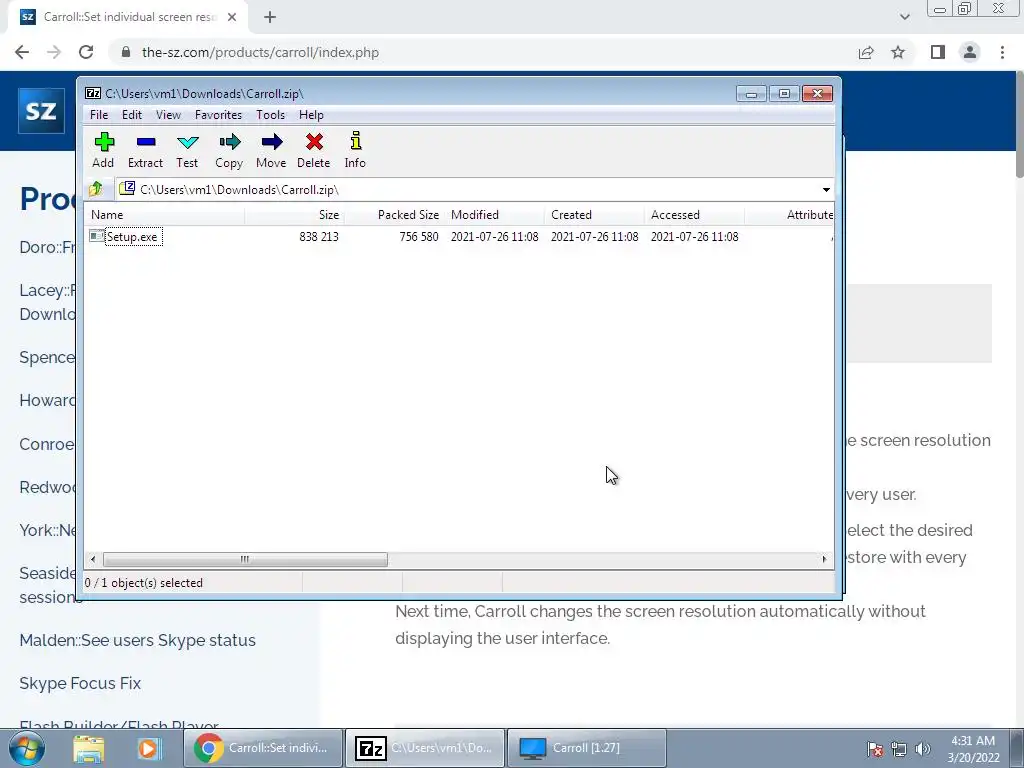Sort by the Modified column header

pyautogui.click(x=494, y=215)
